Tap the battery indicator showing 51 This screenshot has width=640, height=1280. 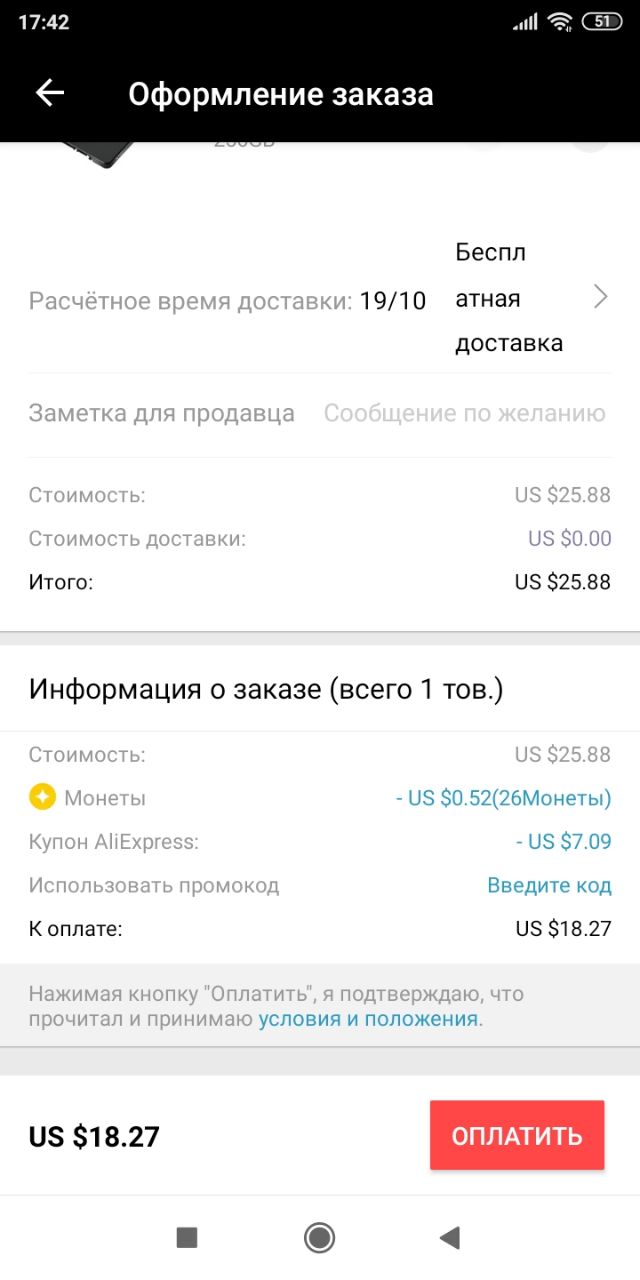click(601, 21)
